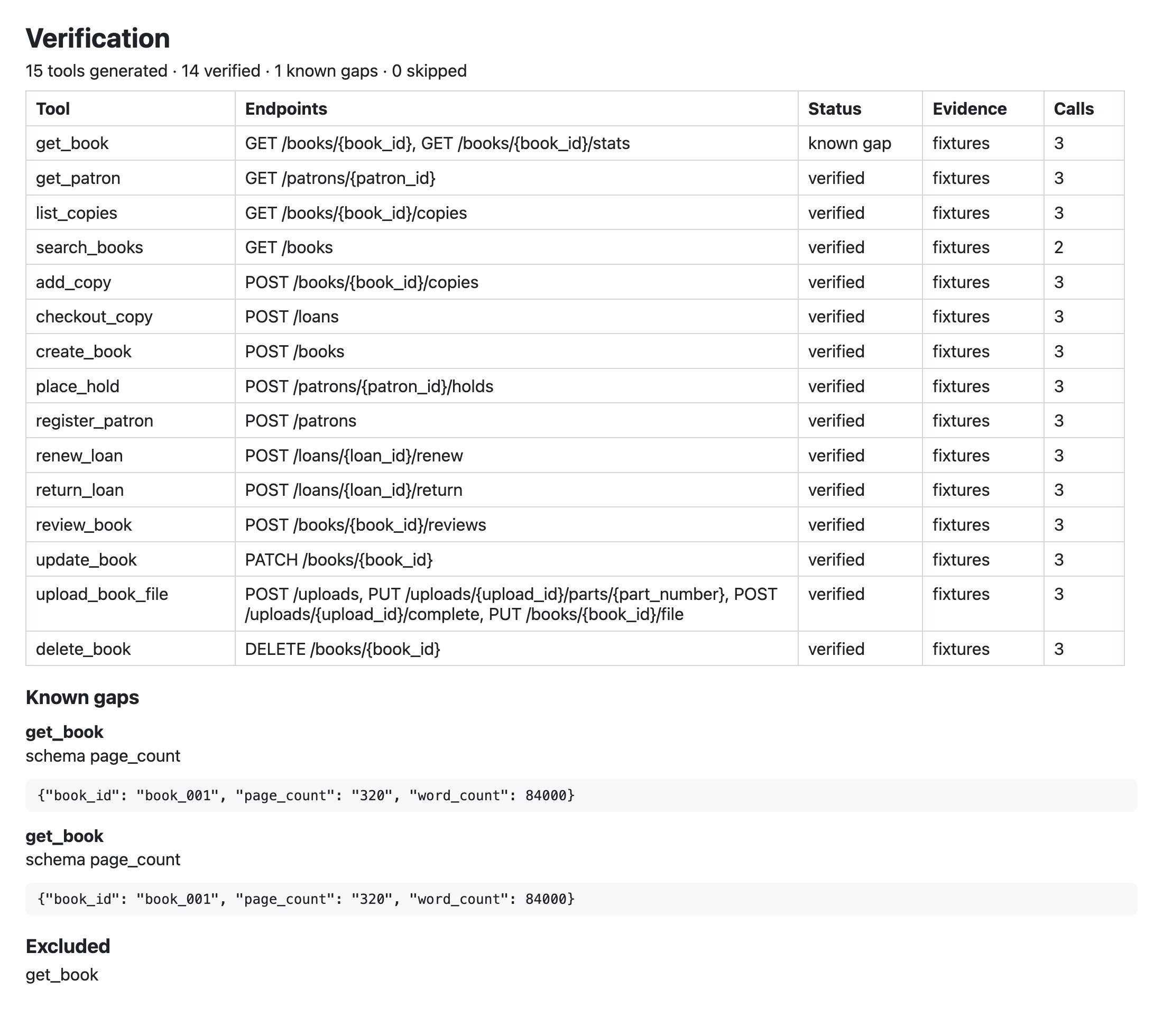Click the Endpoints column header

point(516,109)
